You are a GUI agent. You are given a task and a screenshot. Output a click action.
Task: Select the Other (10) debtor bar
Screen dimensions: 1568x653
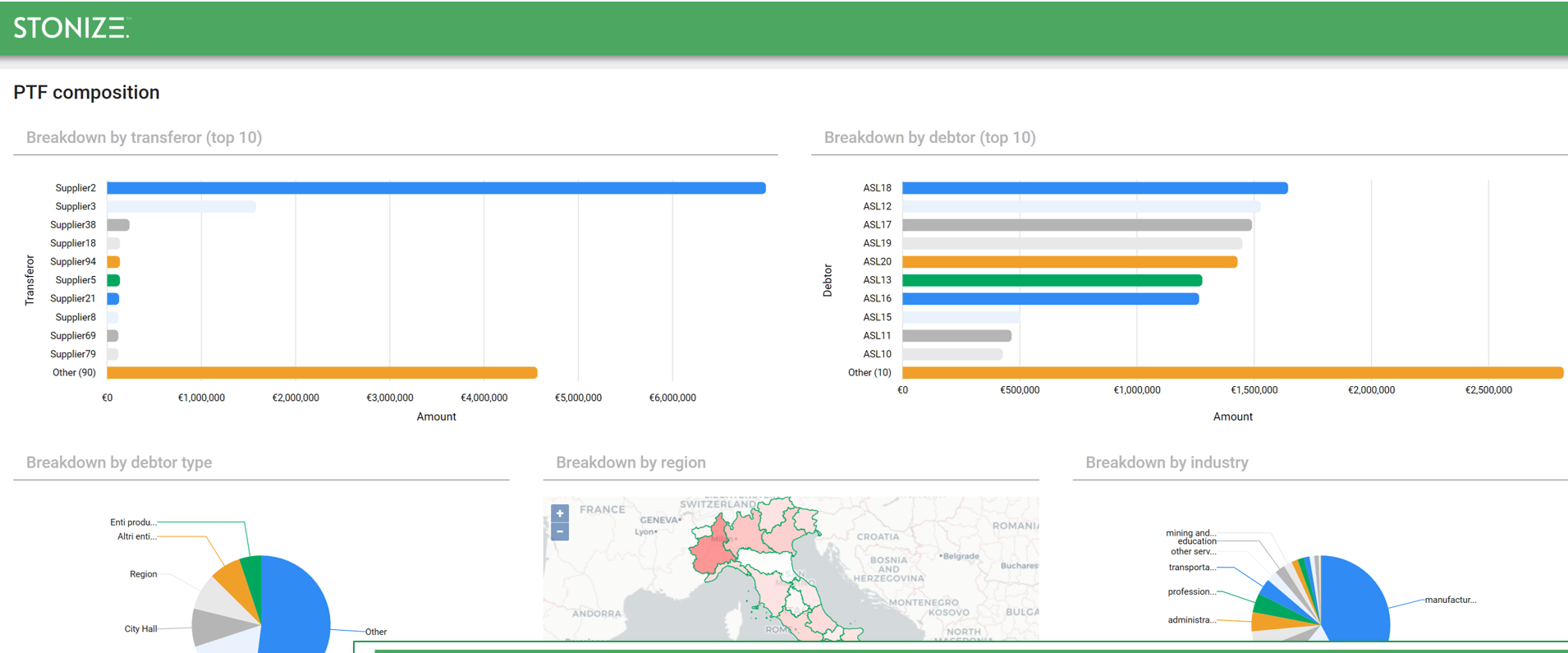click(1233, 373)
